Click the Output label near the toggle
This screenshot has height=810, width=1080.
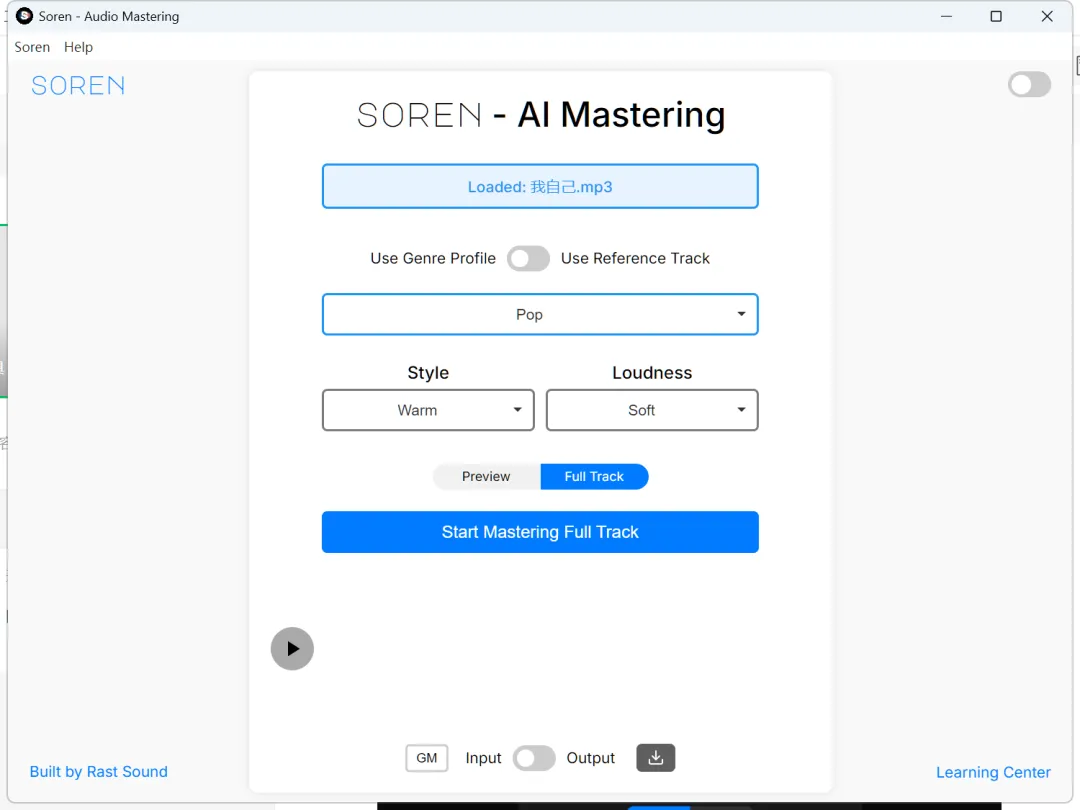590,758
